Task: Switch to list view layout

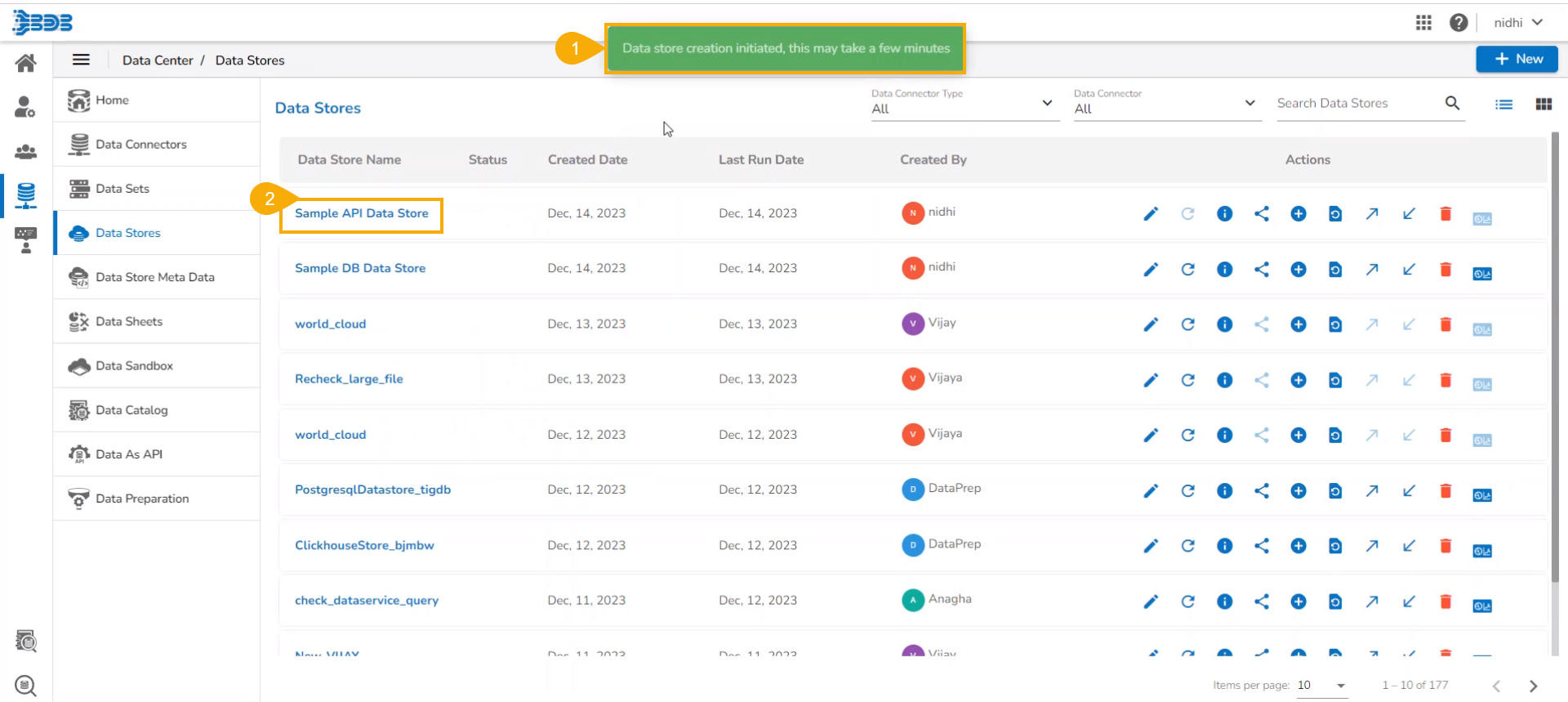Action: (x=1503, y=104)
